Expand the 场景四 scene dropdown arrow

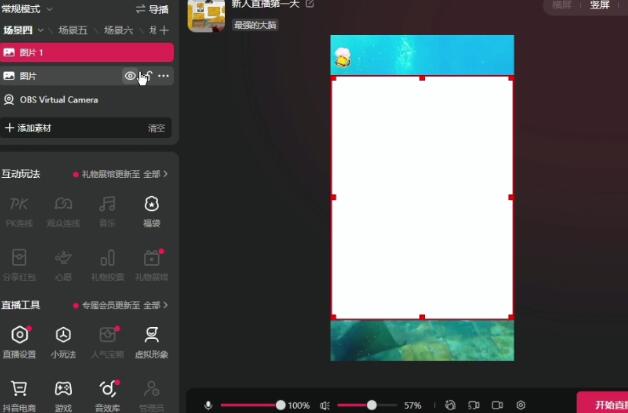click(41, 30)
